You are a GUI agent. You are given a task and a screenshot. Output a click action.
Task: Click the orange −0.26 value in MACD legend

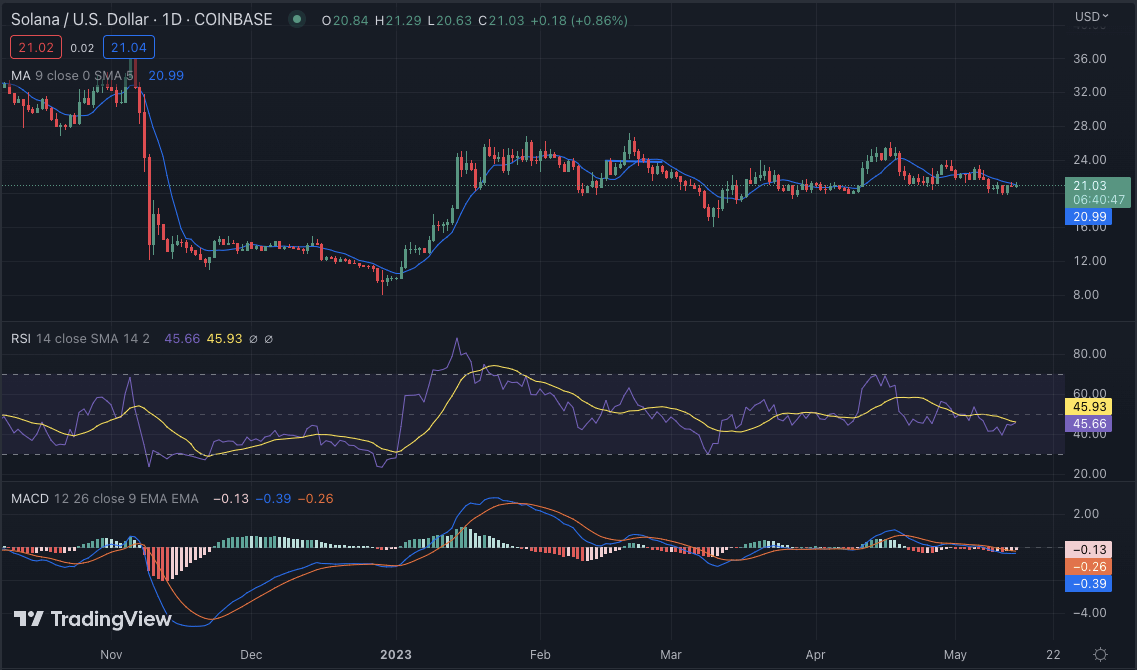coord(315,499)
